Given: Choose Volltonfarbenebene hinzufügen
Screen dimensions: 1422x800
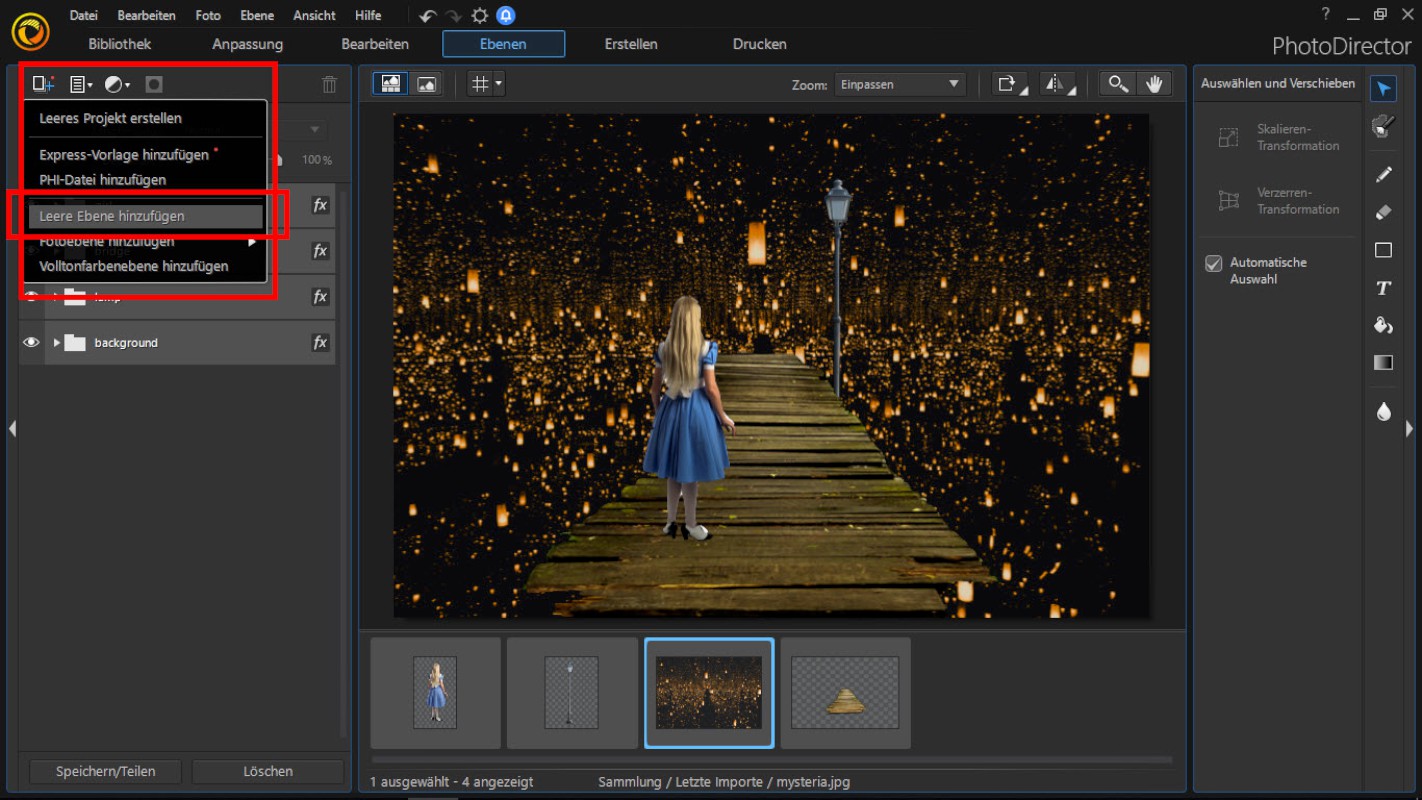Looking at the screenshot, I should click(x=133, y=266).
